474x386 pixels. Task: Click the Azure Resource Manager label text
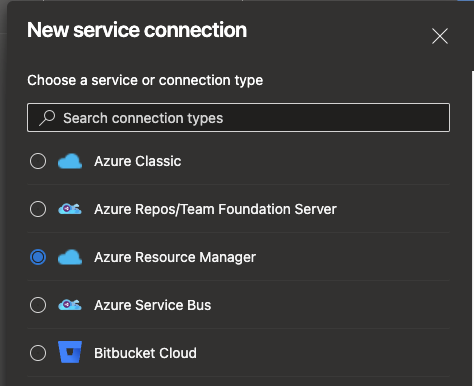(175, 257)
